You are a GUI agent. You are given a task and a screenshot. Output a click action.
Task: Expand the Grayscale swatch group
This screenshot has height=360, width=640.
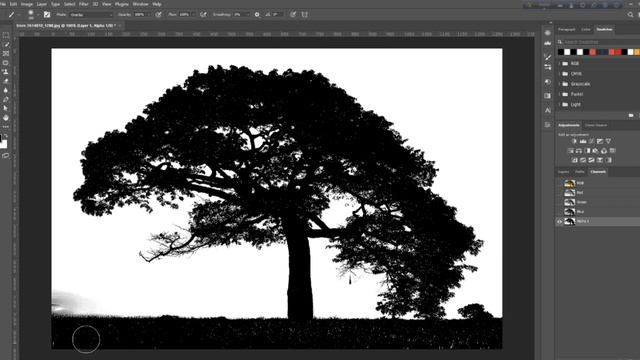click(x=560, y=84)
